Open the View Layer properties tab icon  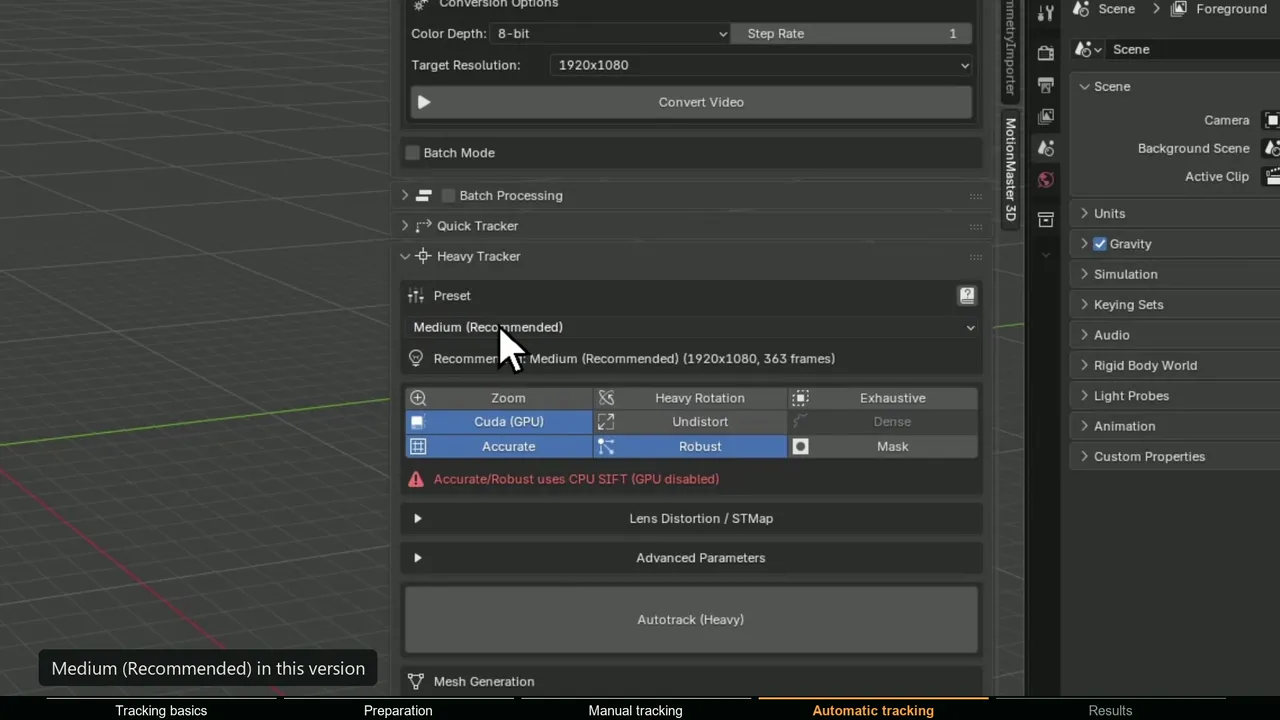[1045, 117]
